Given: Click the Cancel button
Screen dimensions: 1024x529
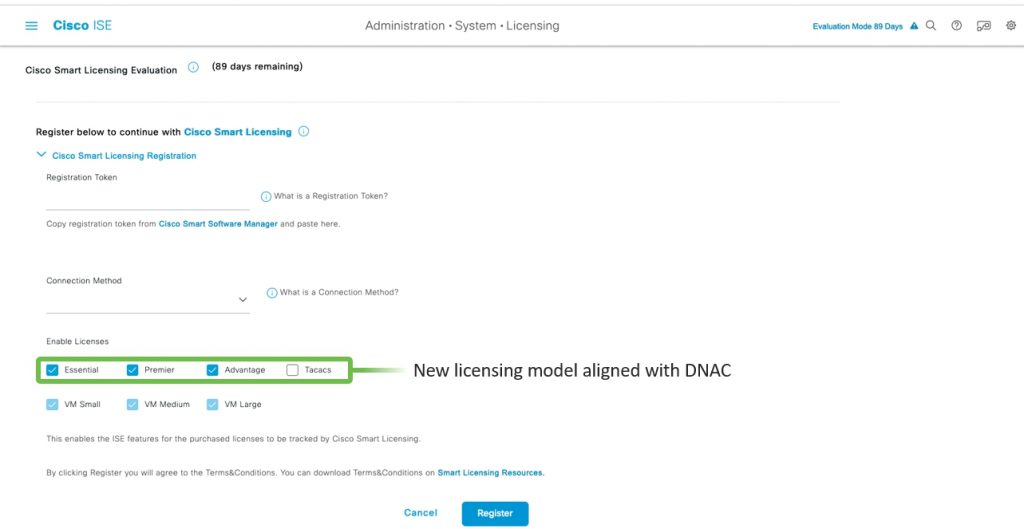Looking at the screenshot, I should pyautogui.click(x=420, y=513).
